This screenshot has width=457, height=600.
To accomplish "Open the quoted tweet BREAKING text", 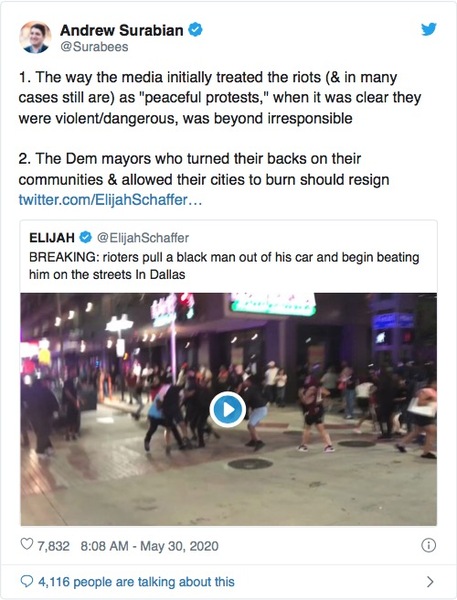I will pyautogui.click(x=224, y=266).
